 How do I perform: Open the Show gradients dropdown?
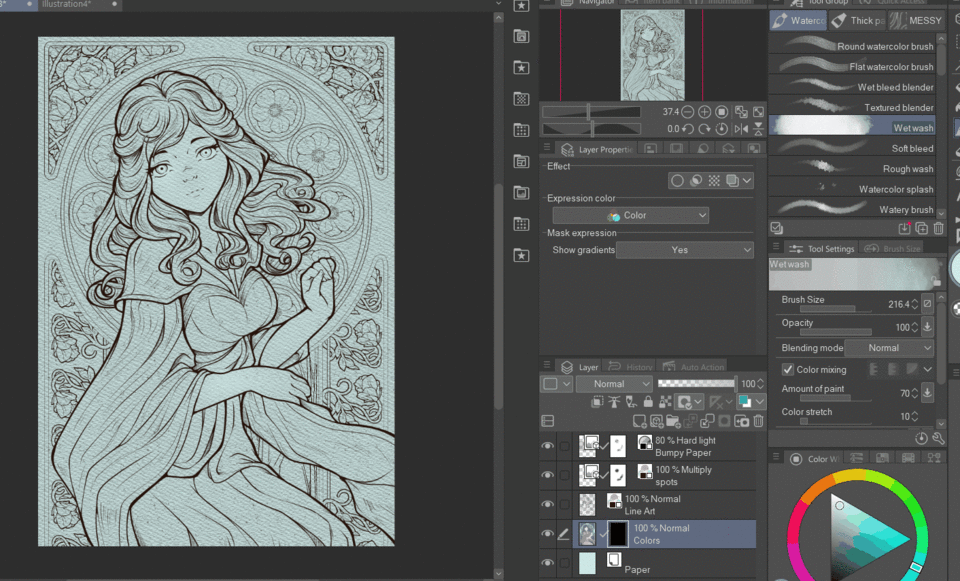tap(684, 250)
